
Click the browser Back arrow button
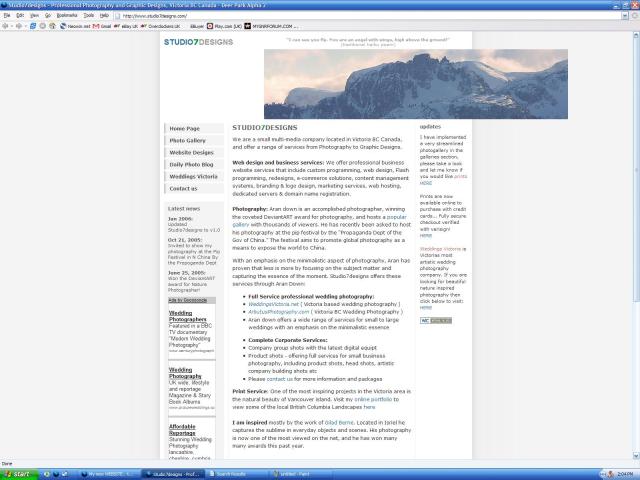click(x=5, y=26)
